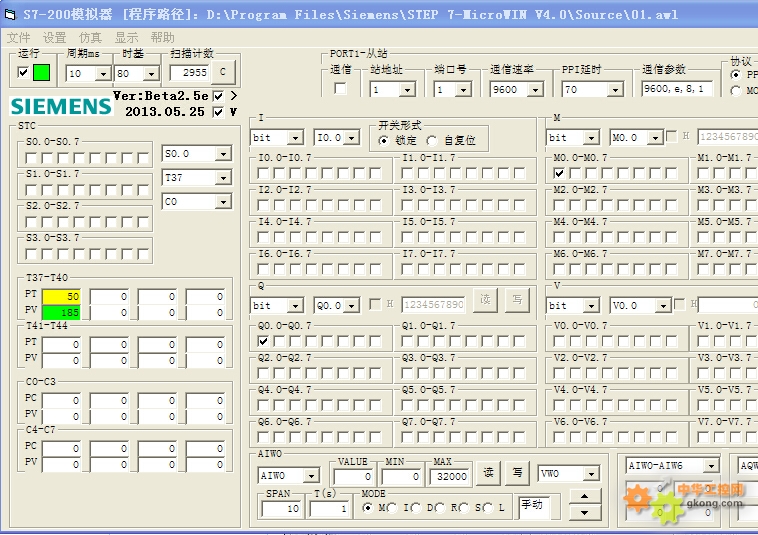Click the 读 button in Q section
Image resolution: width=758 pixels, height=535 pixels.
click(485, 300)
